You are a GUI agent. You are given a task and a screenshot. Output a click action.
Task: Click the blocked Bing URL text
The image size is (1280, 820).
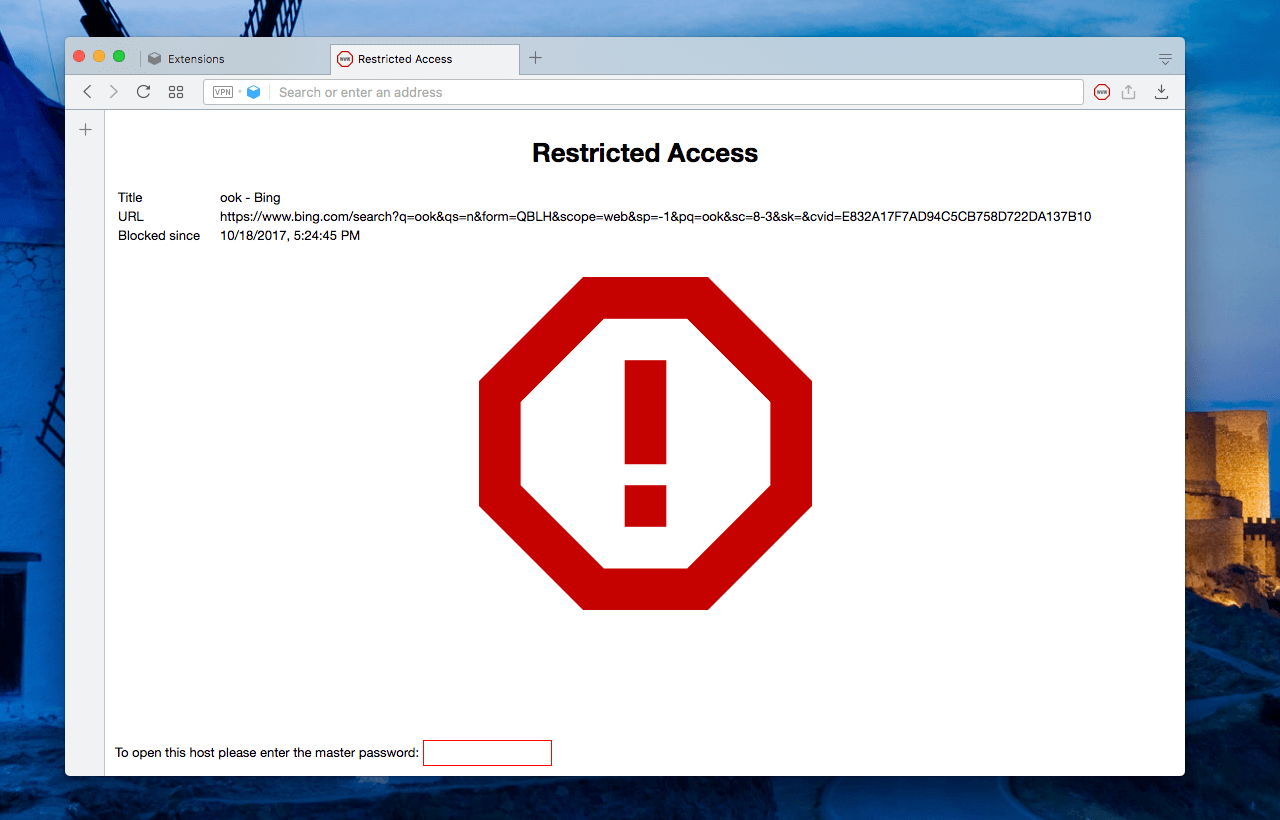click(x=655, y=216)
